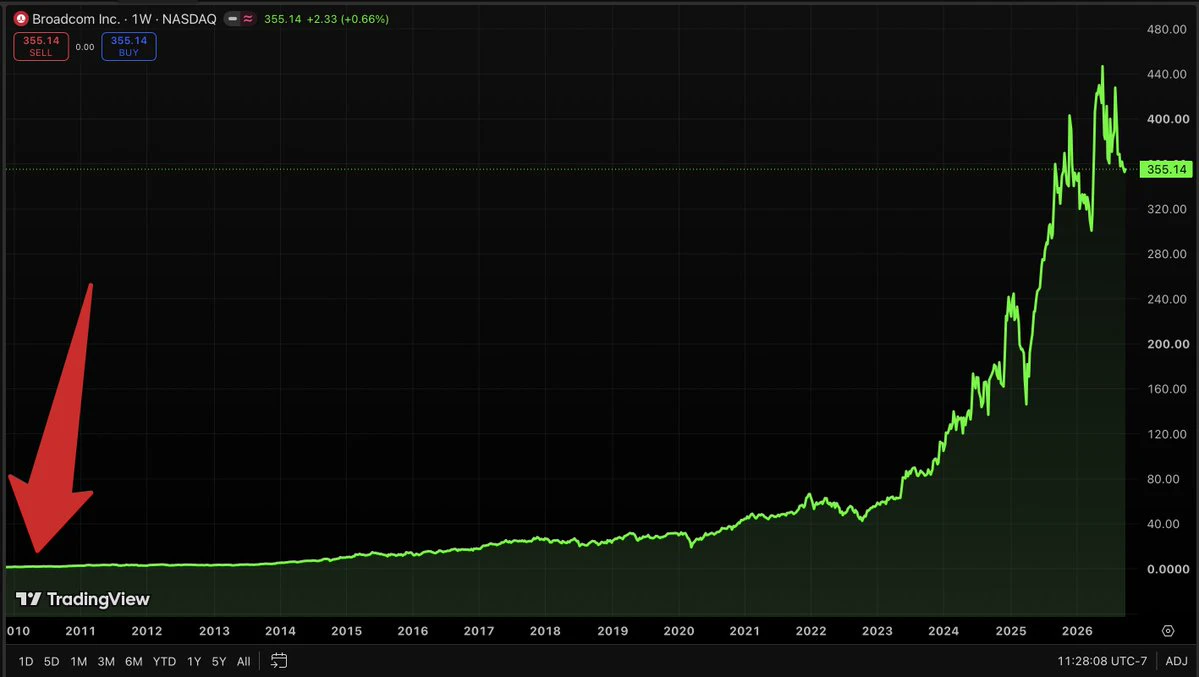
Task: Click the grey dash status icon
Action: tap(232, 18)
